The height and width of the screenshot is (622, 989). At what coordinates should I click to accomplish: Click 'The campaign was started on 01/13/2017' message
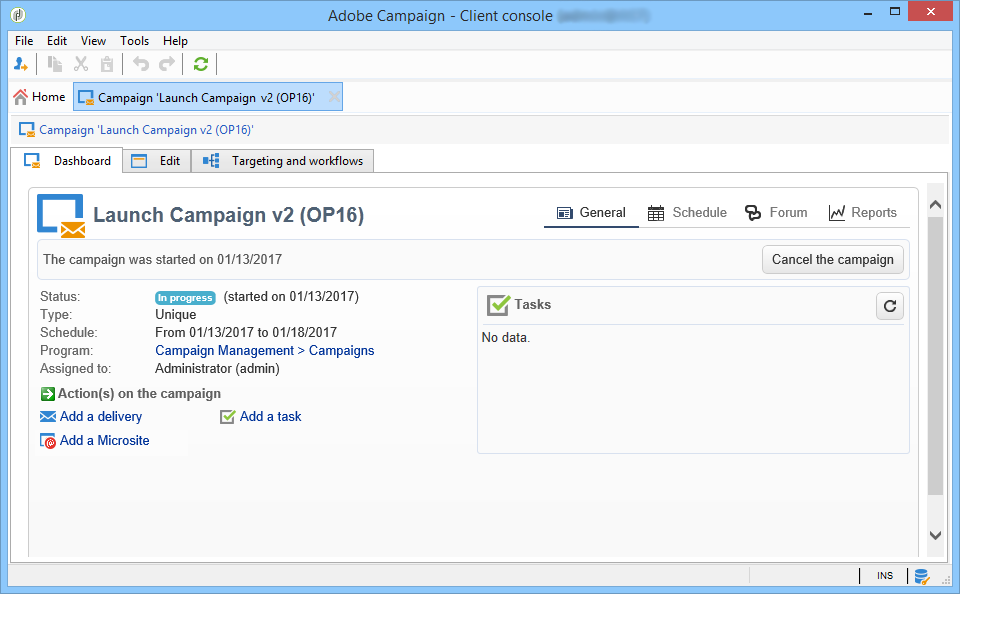tap(162, 260)
